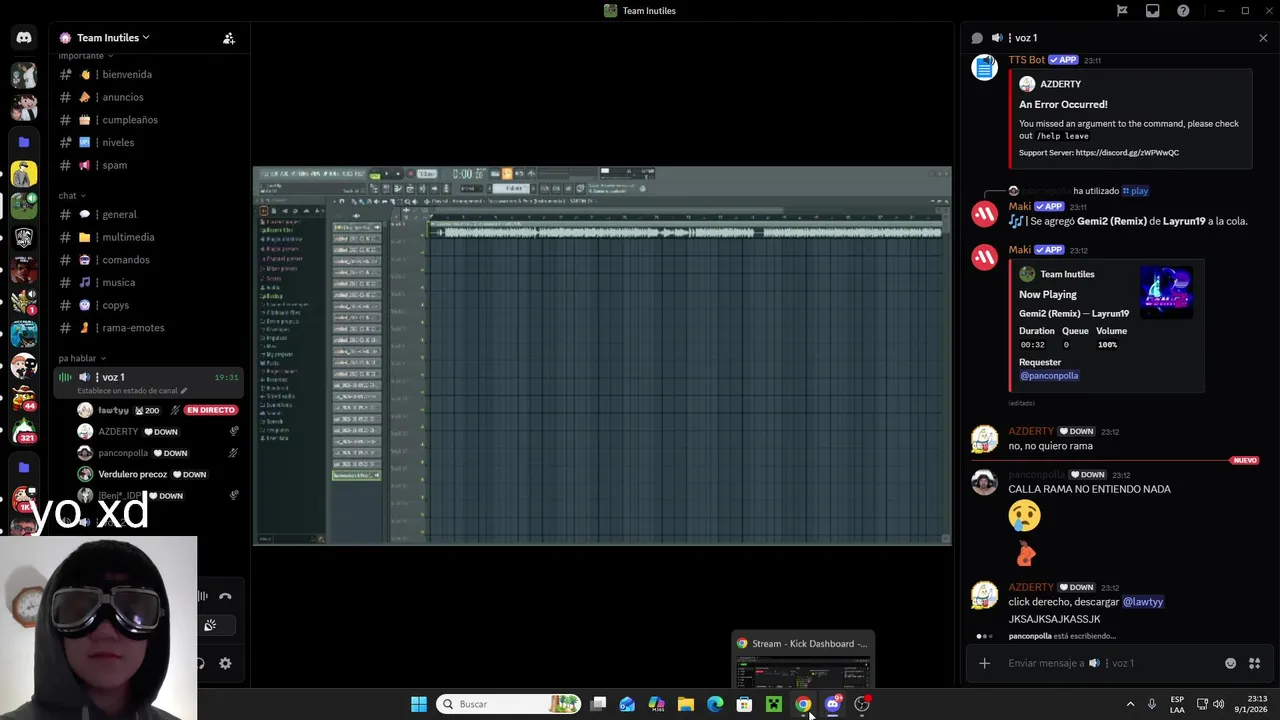
Task: Open Windows Start menu
Action: coord(419,704)
